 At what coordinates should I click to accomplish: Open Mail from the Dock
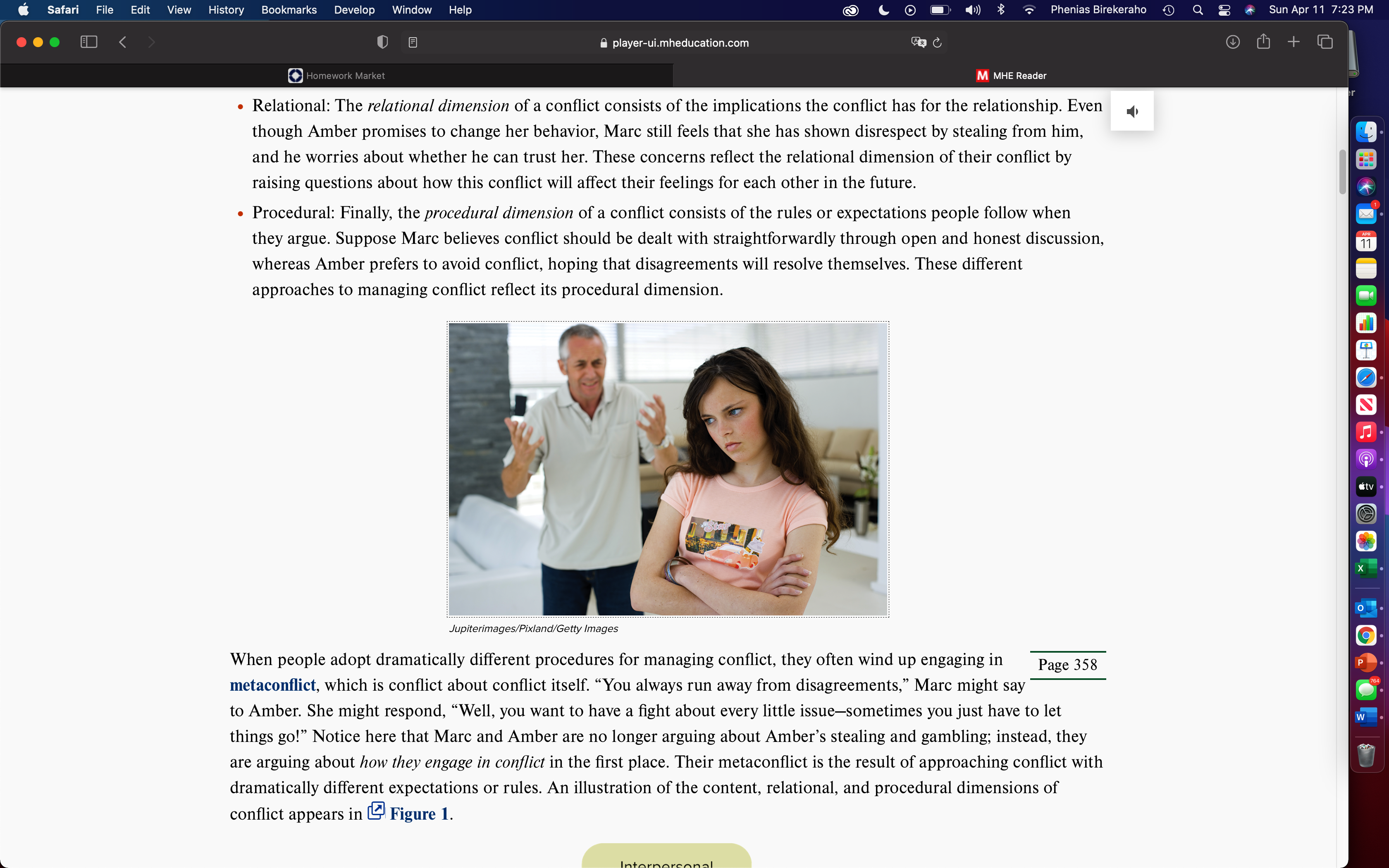[x=1366, y=214]
